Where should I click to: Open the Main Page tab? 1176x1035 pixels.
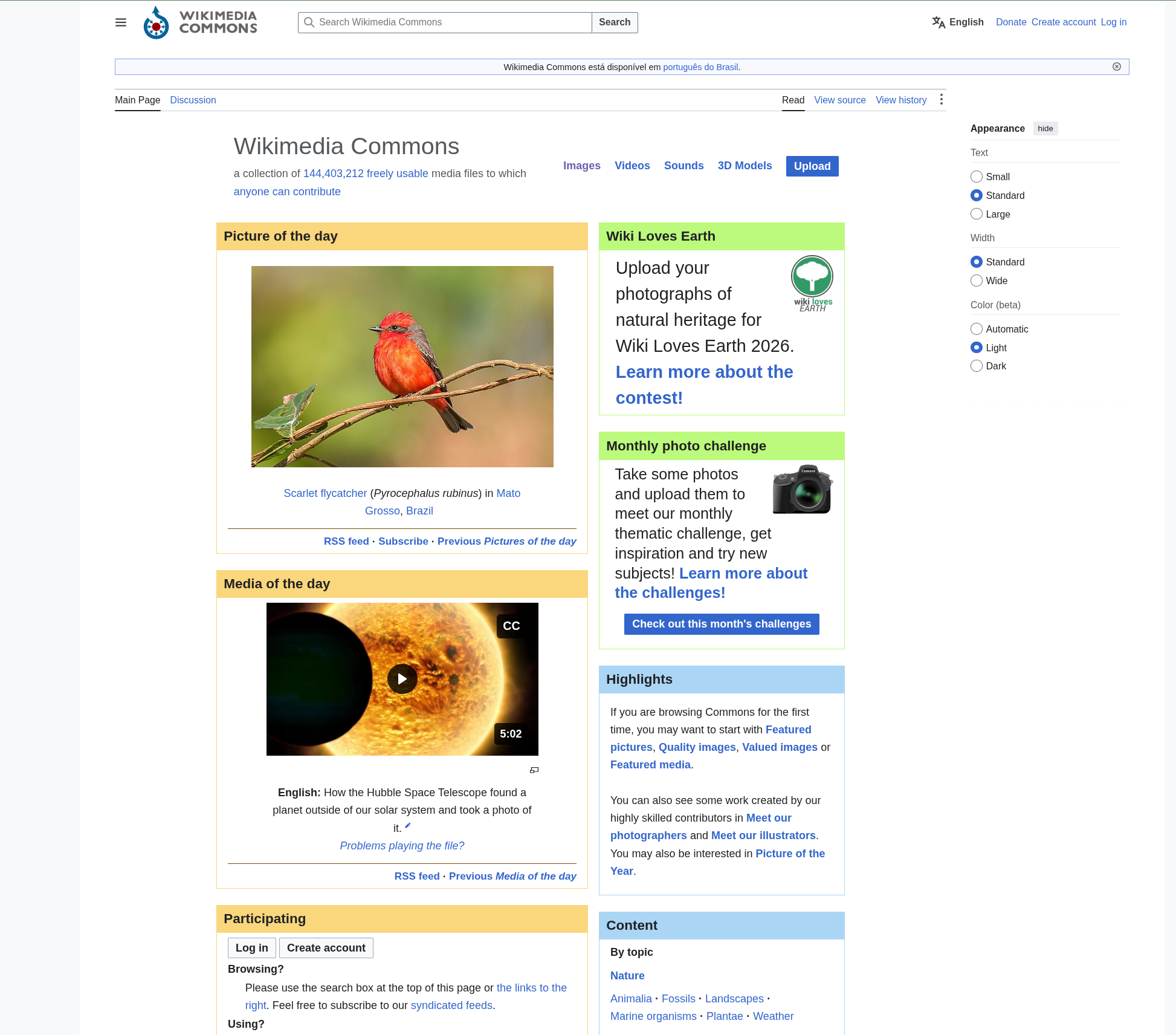pyautogui.click(x=138, y=100)
